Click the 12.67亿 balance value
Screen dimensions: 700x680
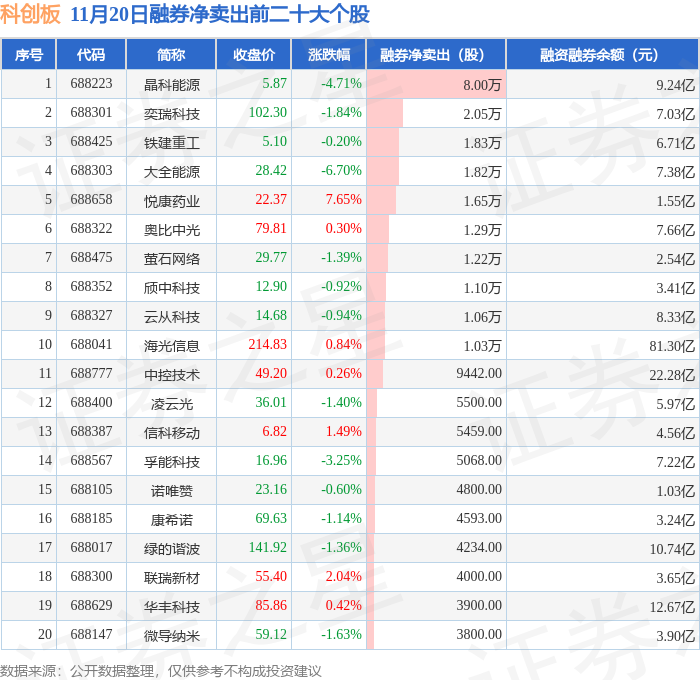point(672,607)
